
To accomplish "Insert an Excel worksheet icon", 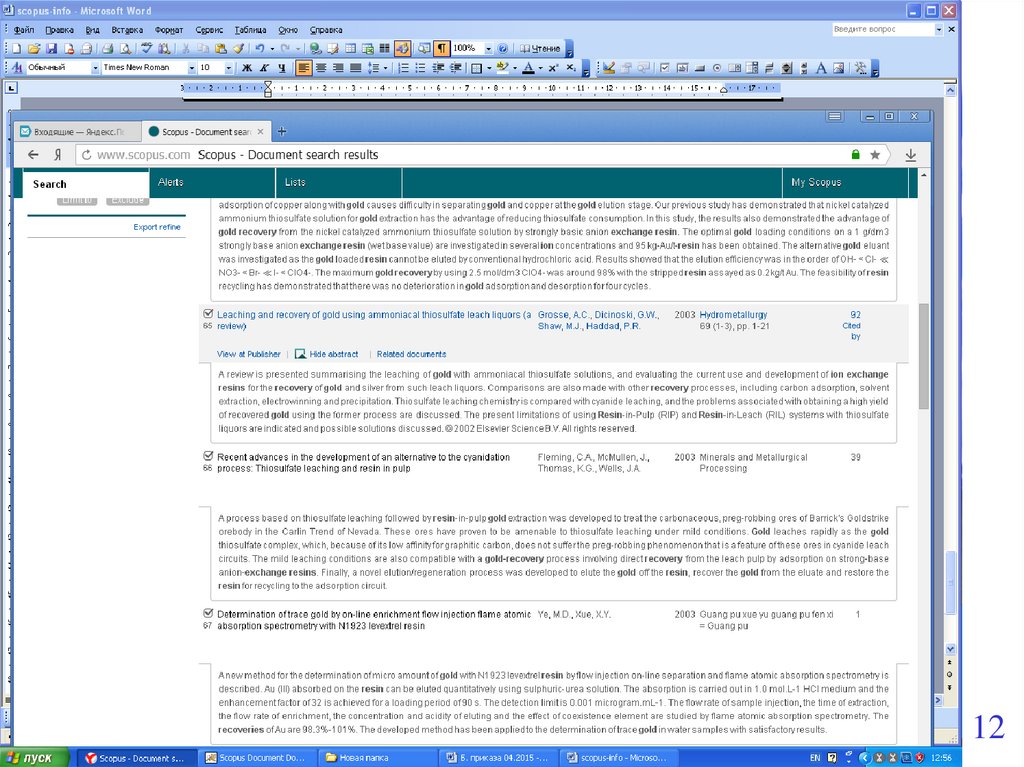I will (x=368, y=48).
